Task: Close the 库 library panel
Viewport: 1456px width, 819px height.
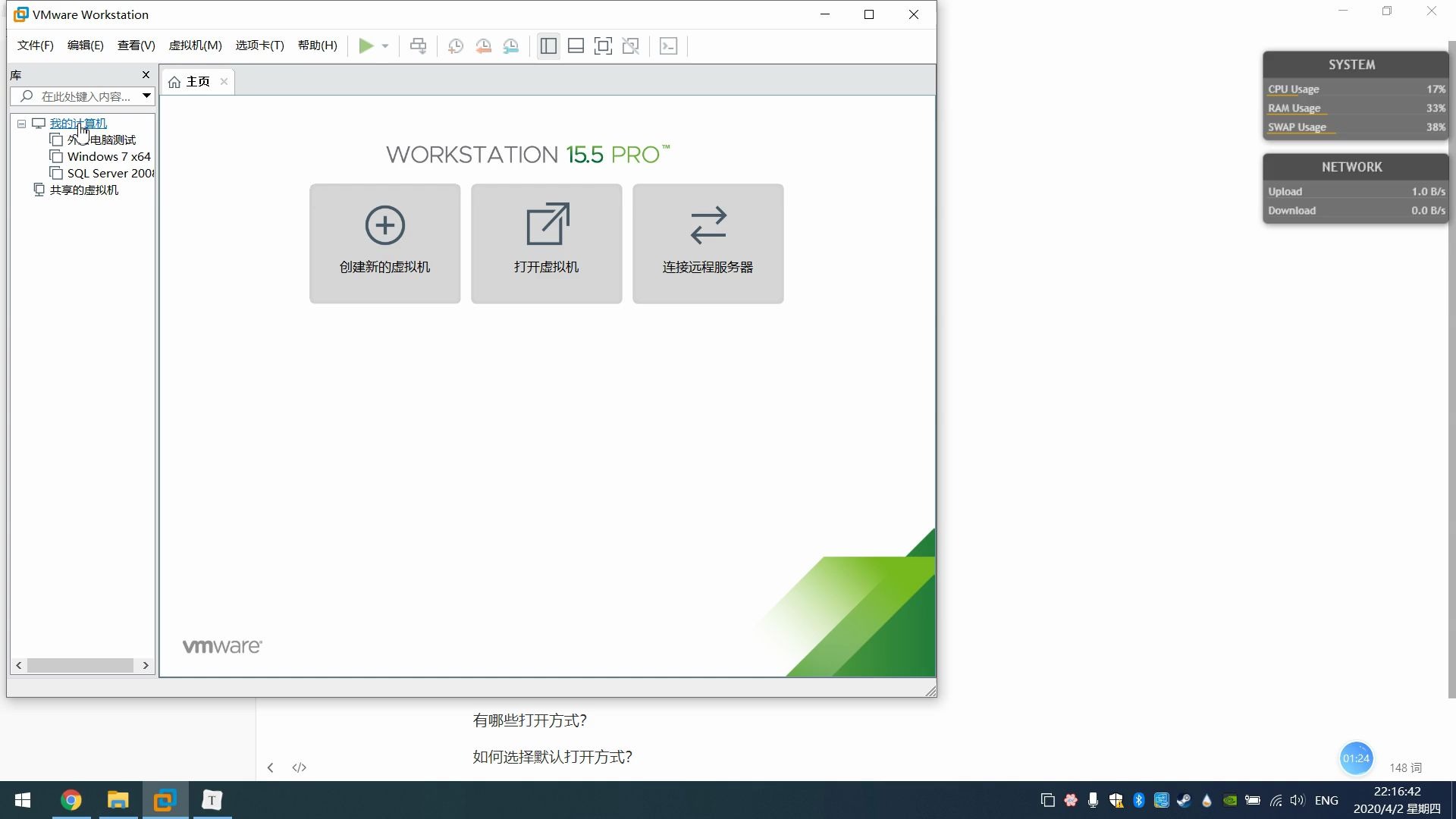Action: [x=146, y=75]
